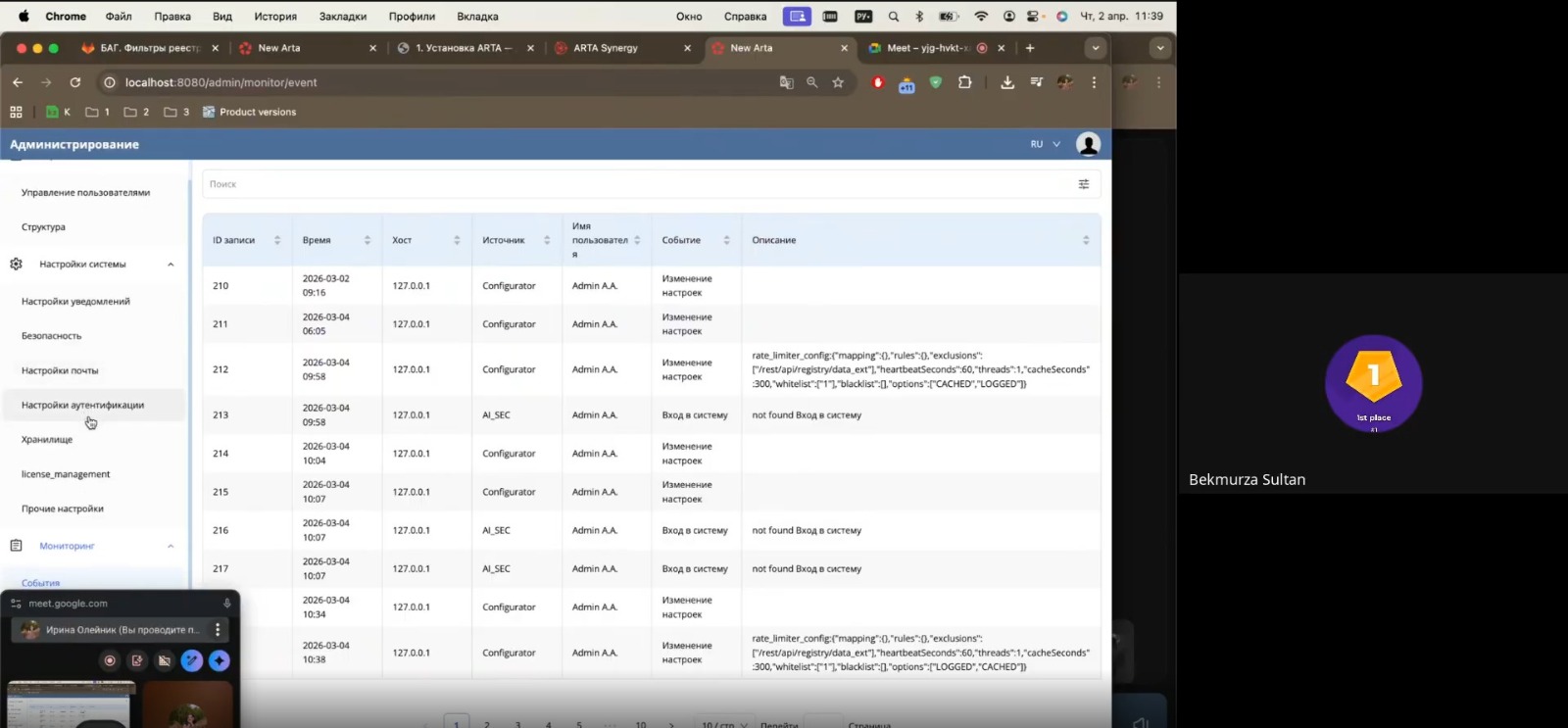Click the translate page icon in address bar
This screenshot has width=1568, height=728.
(x=786, y=82)
